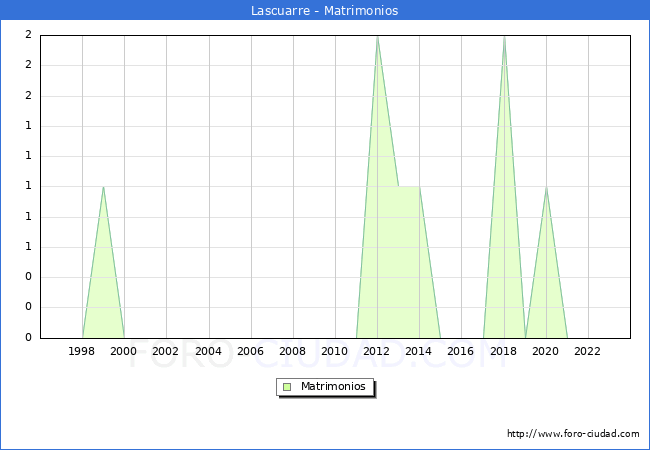The image size is (650, 450).
Task: Click the flat 2013-2014 plateau area
Action: pos(409,262)
